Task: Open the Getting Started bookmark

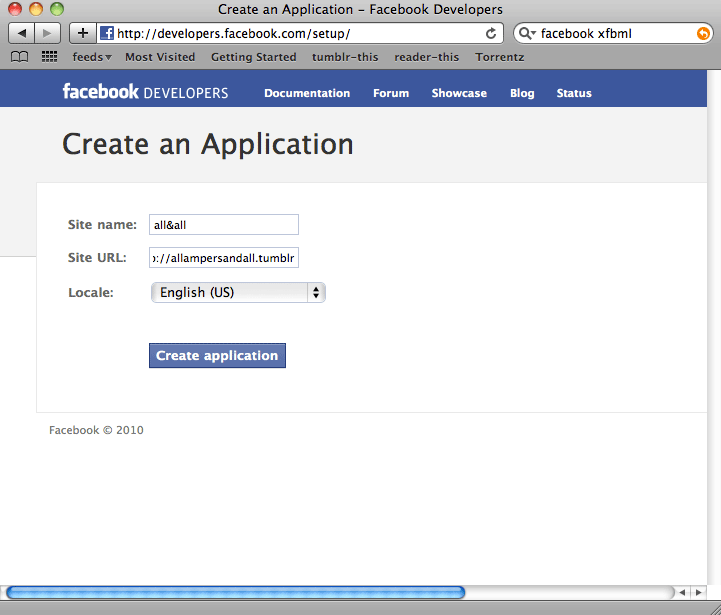Action: [253, 57]
